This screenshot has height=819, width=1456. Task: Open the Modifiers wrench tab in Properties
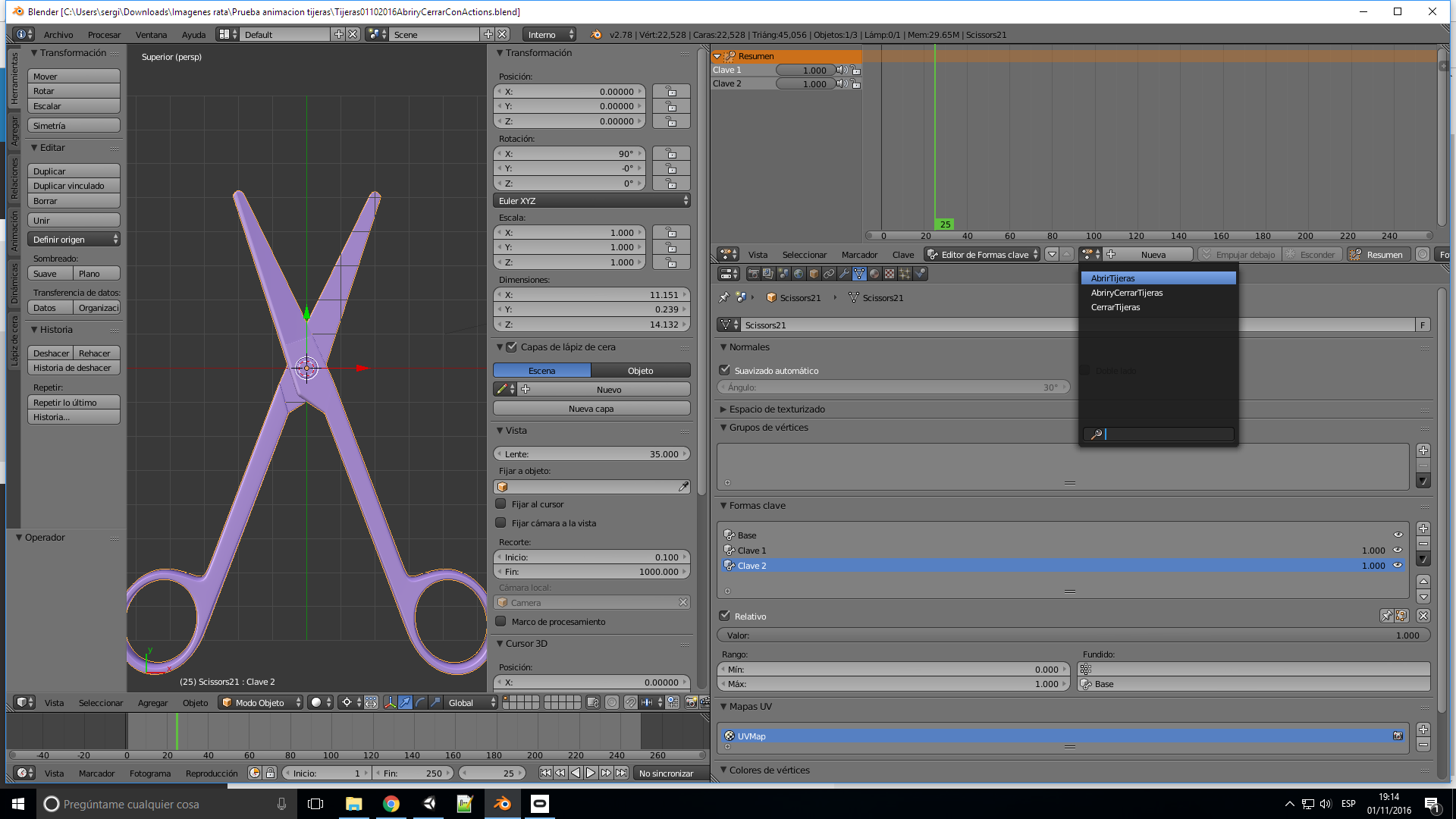coord(844,274)
